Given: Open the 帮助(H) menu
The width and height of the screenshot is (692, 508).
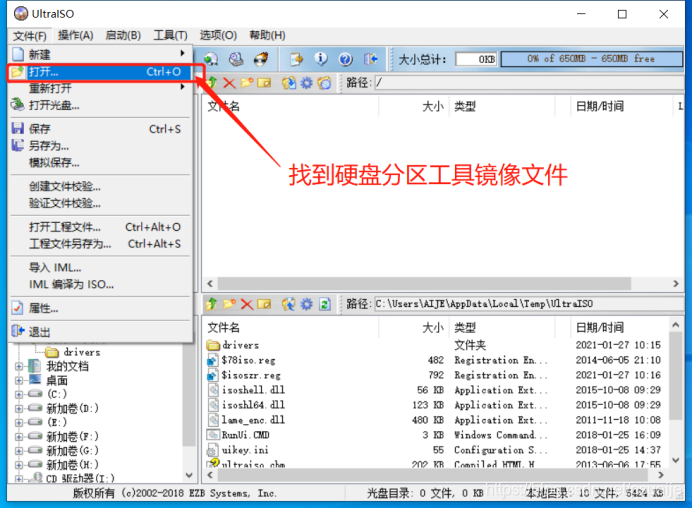Looking at the screenshot, I should click(267, 35).
